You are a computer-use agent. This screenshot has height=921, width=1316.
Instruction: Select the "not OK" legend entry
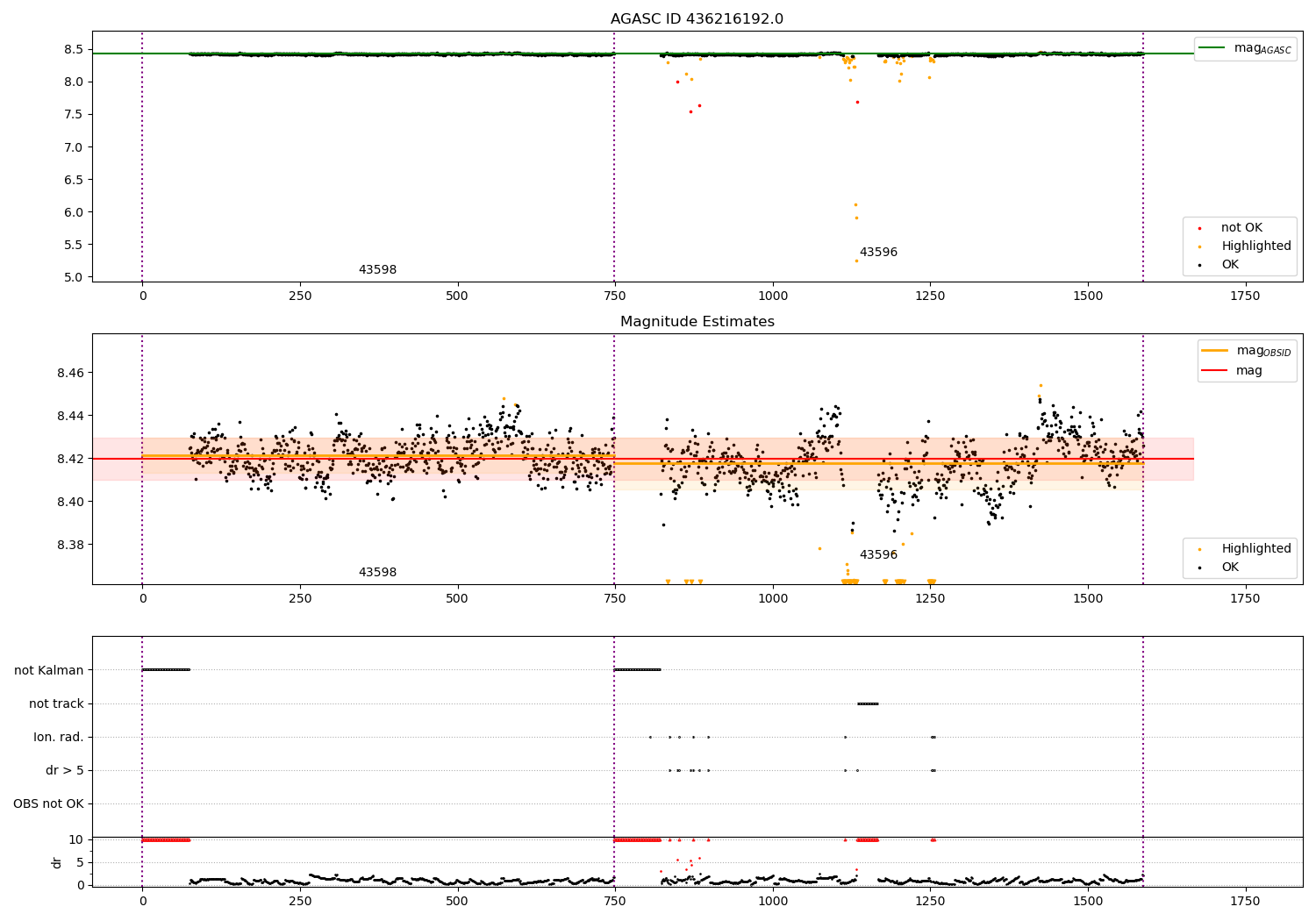[1241, 228]
